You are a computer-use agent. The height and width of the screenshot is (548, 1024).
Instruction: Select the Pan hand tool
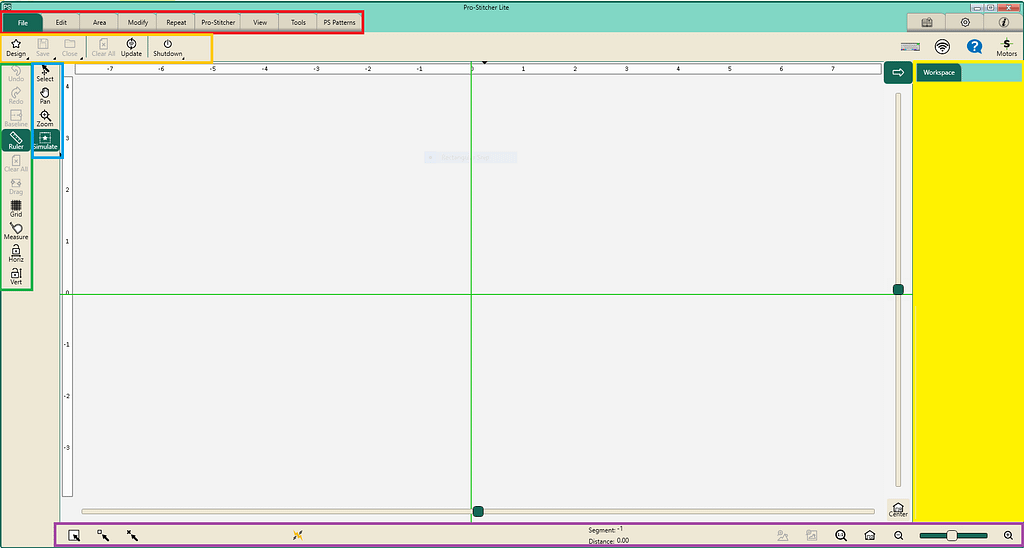[x=45, y=94]
